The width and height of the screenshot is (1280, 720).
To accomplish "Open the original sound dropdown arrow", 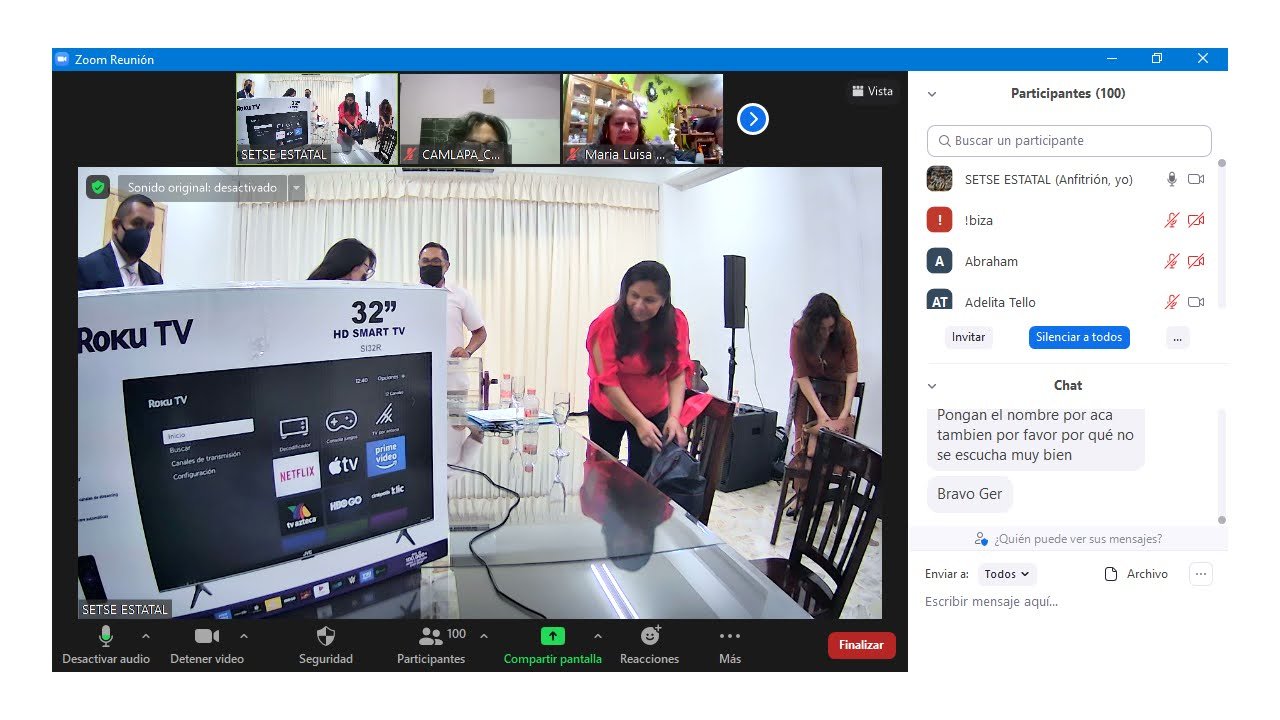I will tap(295, 187).
